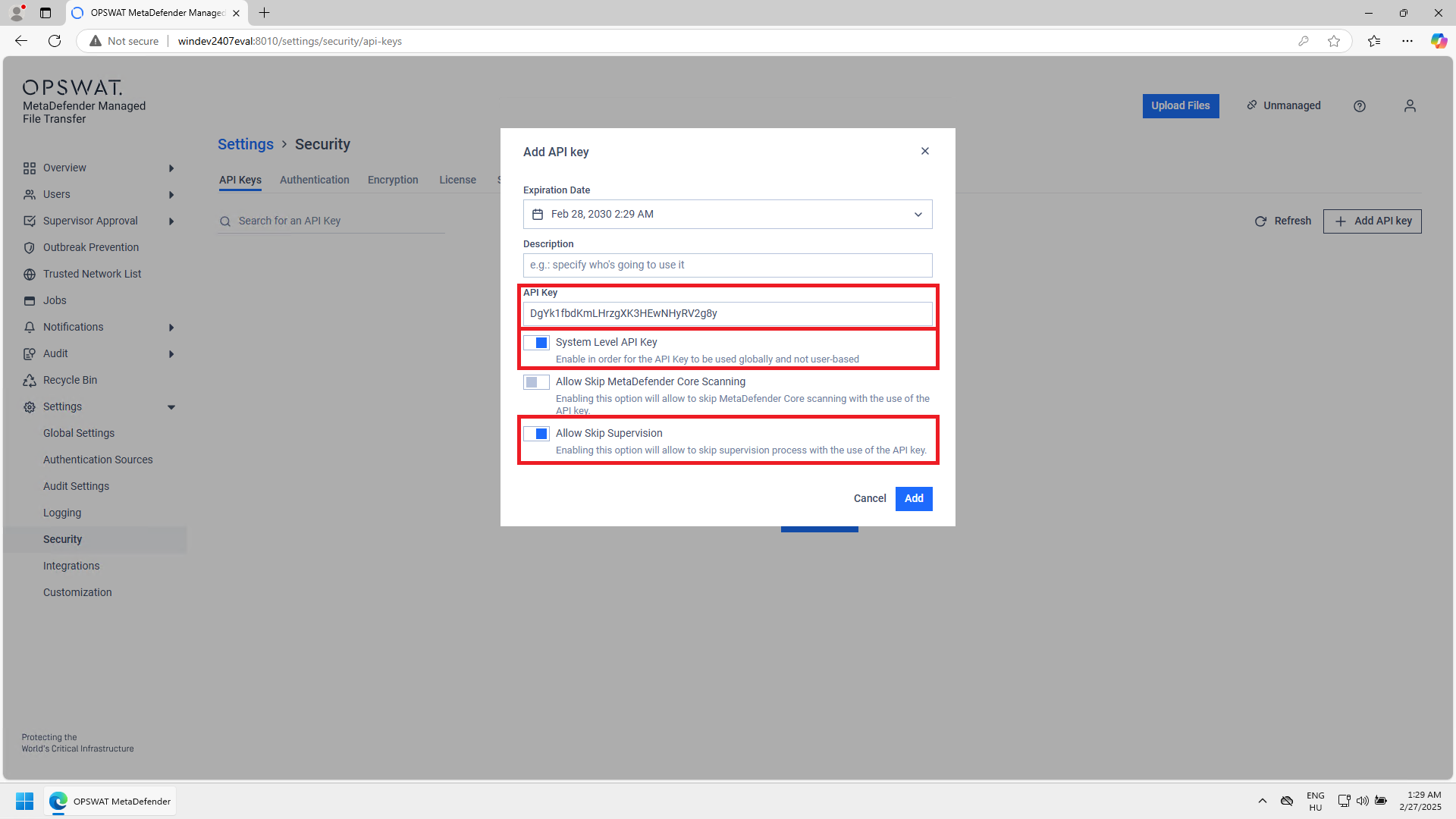Open the Overview sidebar icon
1456x819 pixels.
pos(30,168)
